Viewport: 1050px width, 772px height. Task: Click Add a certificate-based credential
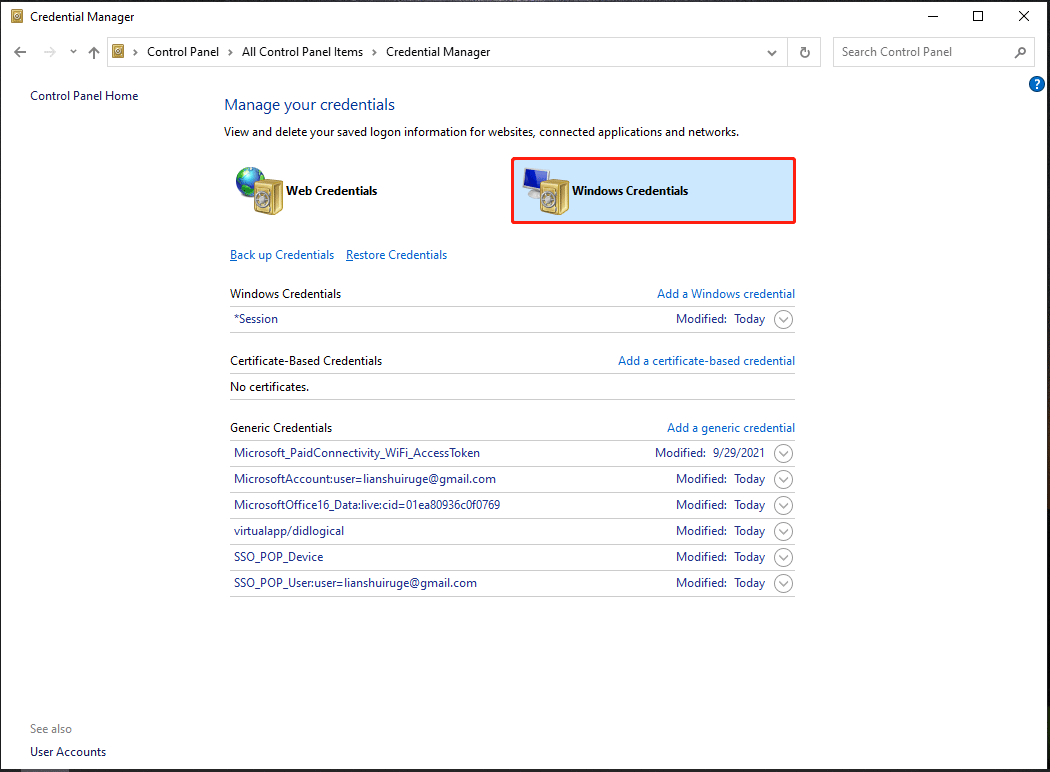pyautogui.click(x=706, y=361)
